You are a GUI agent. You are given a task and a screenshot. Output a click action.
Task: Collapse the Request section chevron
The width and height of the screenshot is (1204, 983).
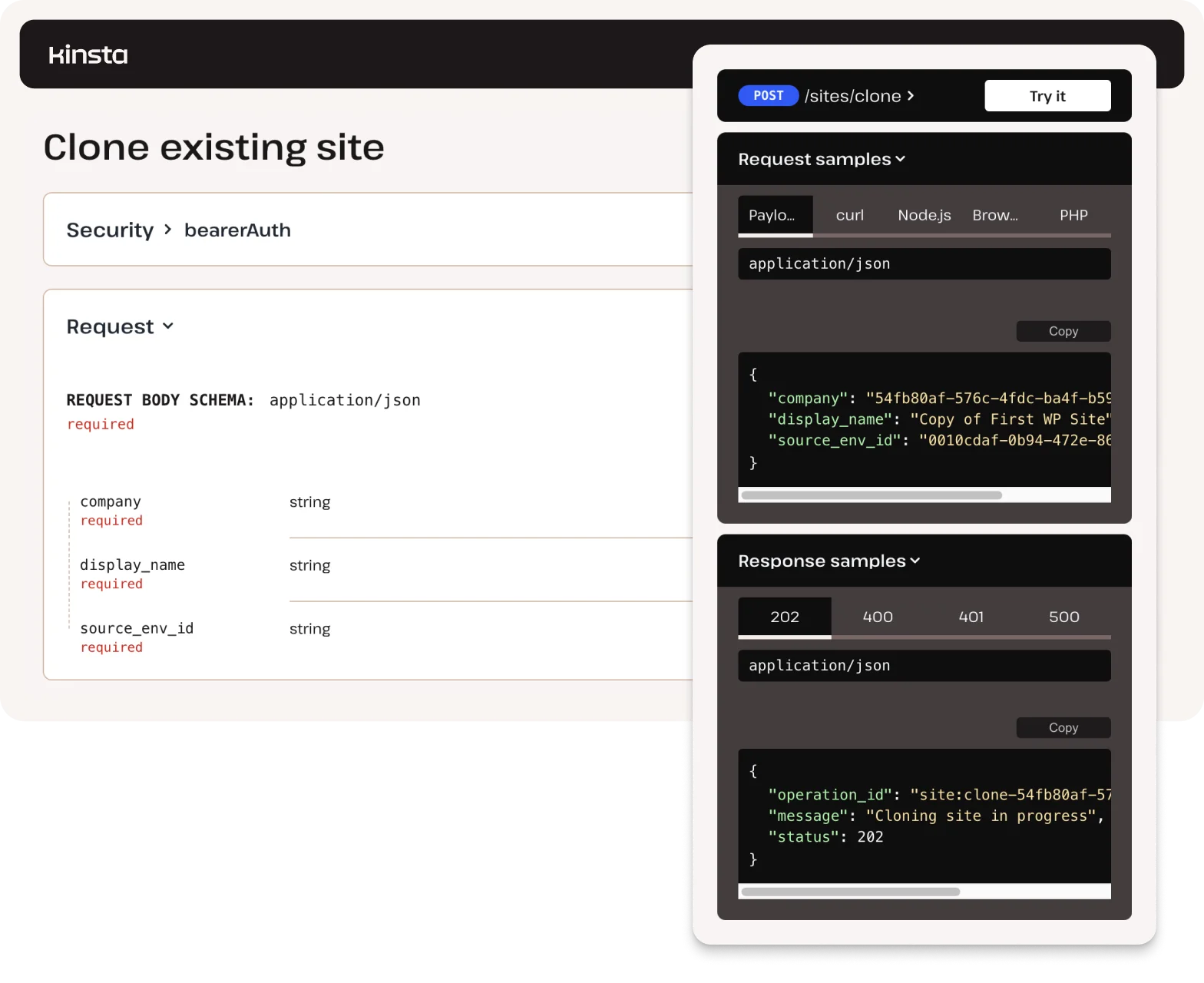tap(168, 326)
